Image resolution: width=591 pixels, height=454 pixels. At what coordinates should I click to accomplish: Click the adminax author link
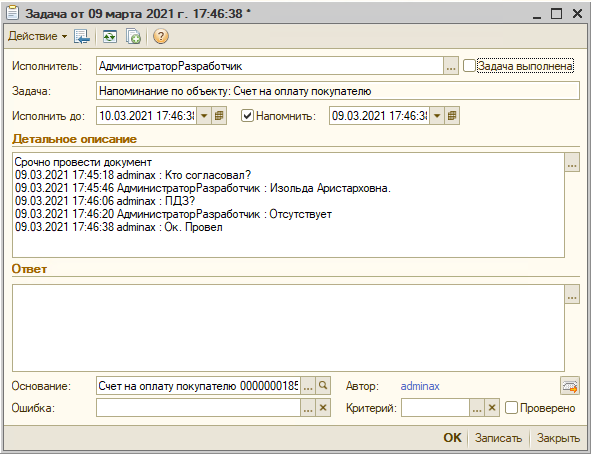pos(420,386)
